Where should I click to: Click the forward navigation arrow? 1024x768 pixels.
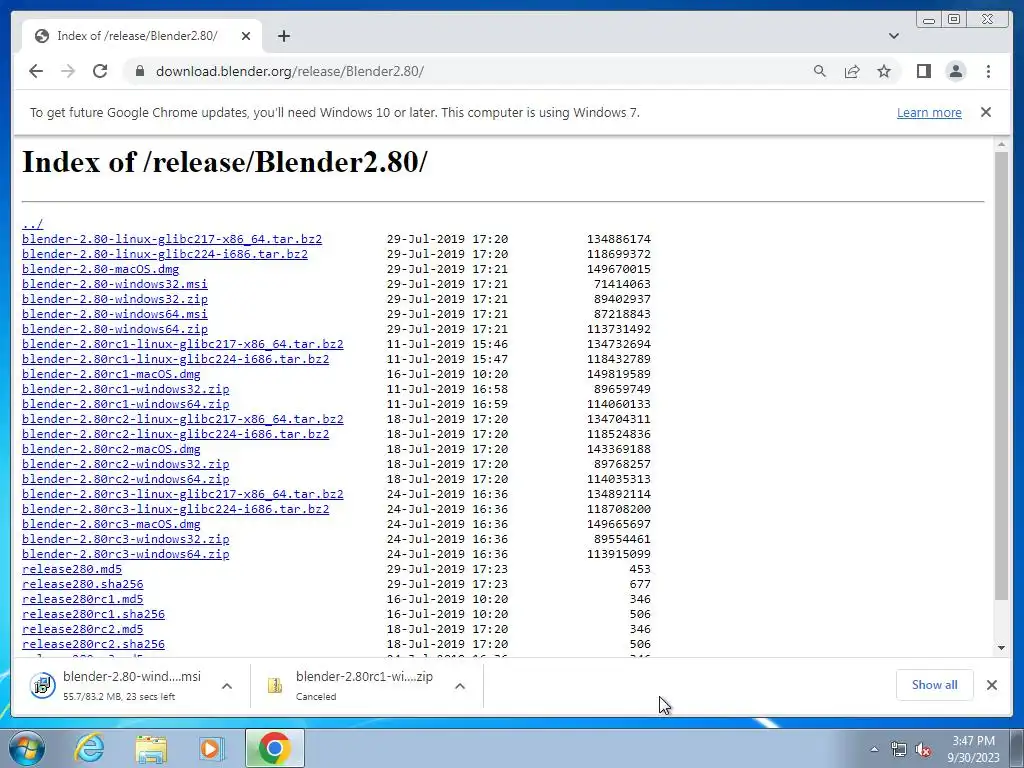tap(68, 71)
